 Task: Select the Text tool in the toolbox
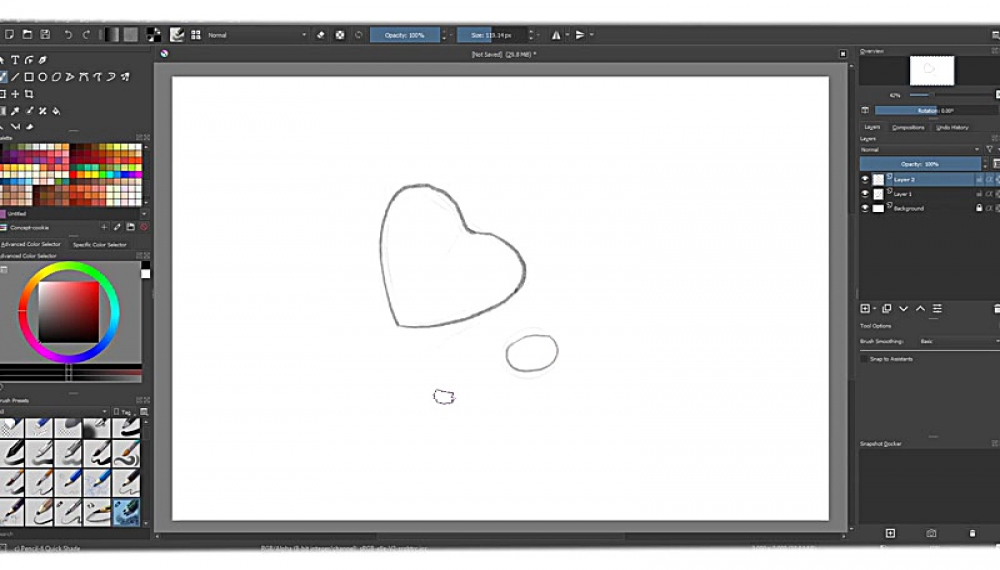click(x=17, y=60)
